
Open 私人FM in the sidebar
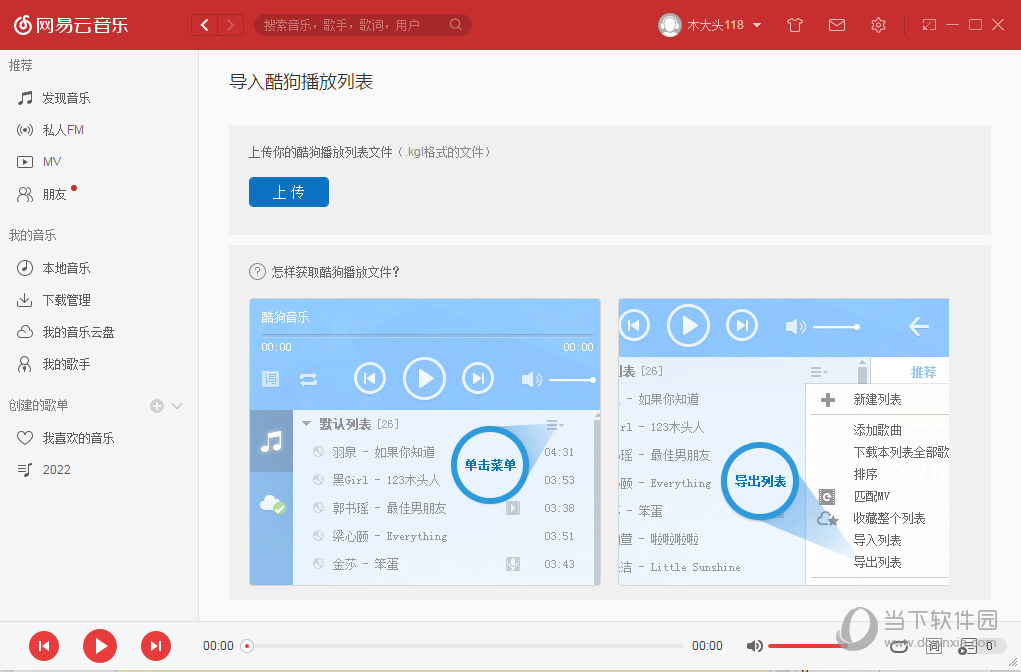(65, 129)
